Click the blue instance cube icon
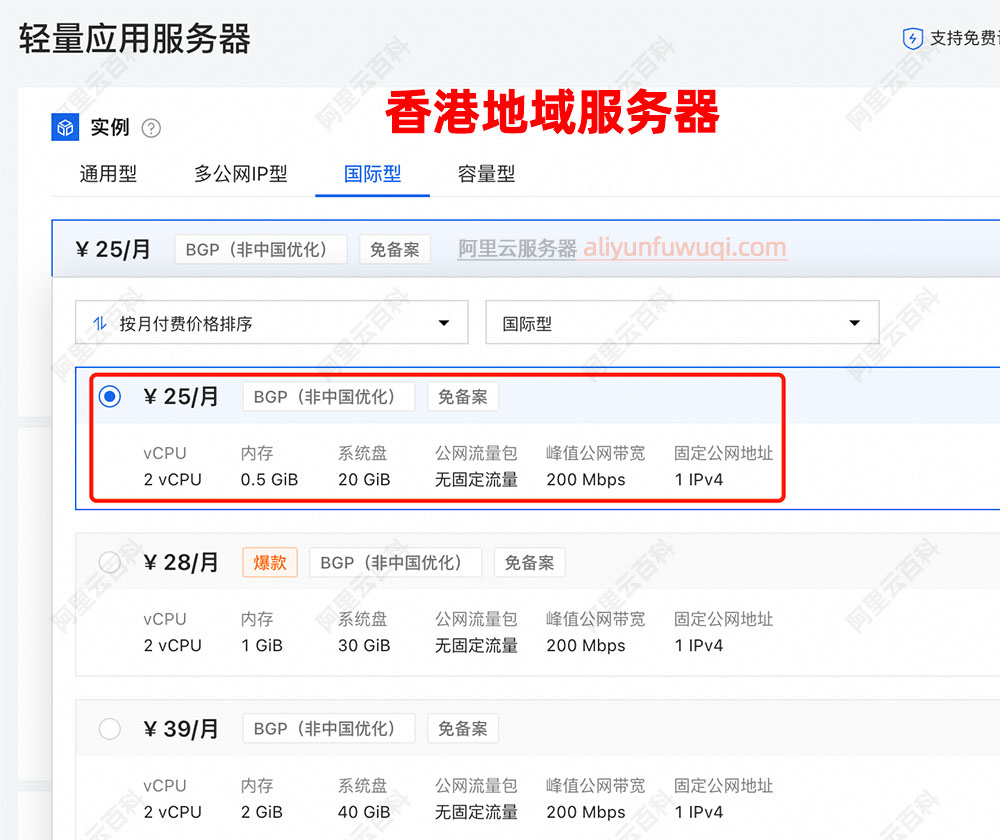 pos(65,127)
